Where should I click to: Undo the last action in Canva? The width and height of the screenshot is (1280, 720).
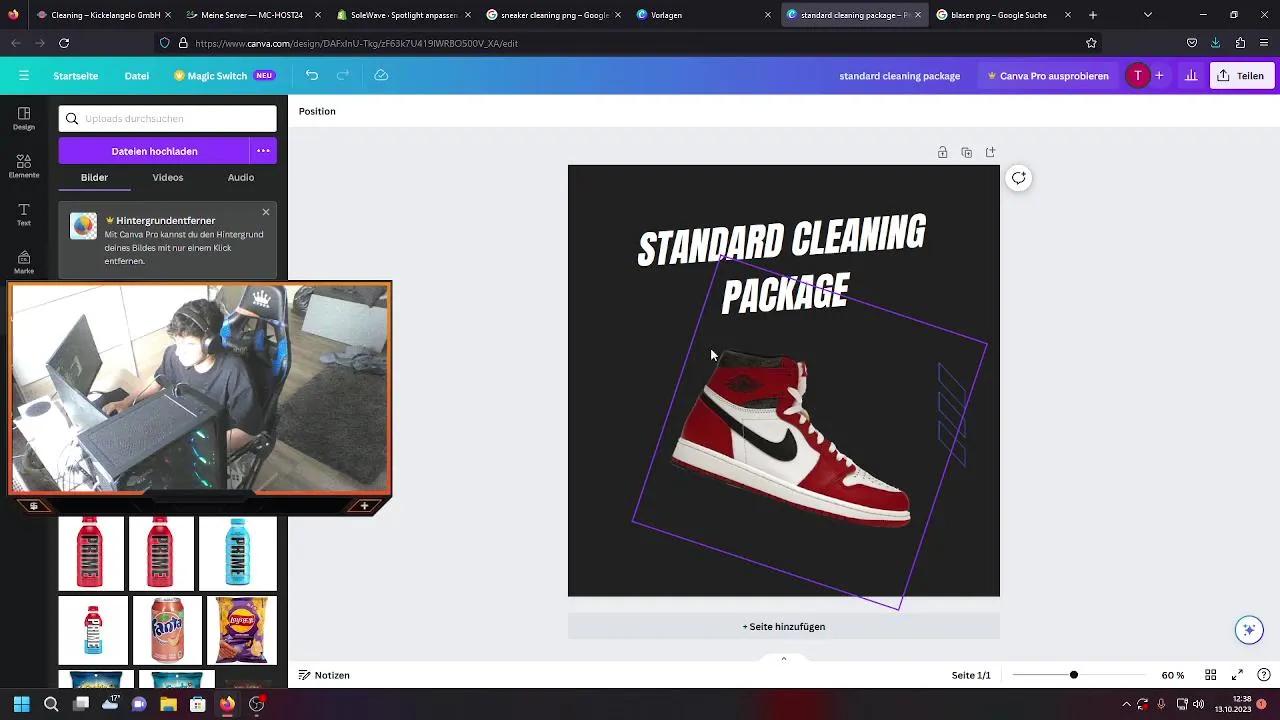pos(312,75)
